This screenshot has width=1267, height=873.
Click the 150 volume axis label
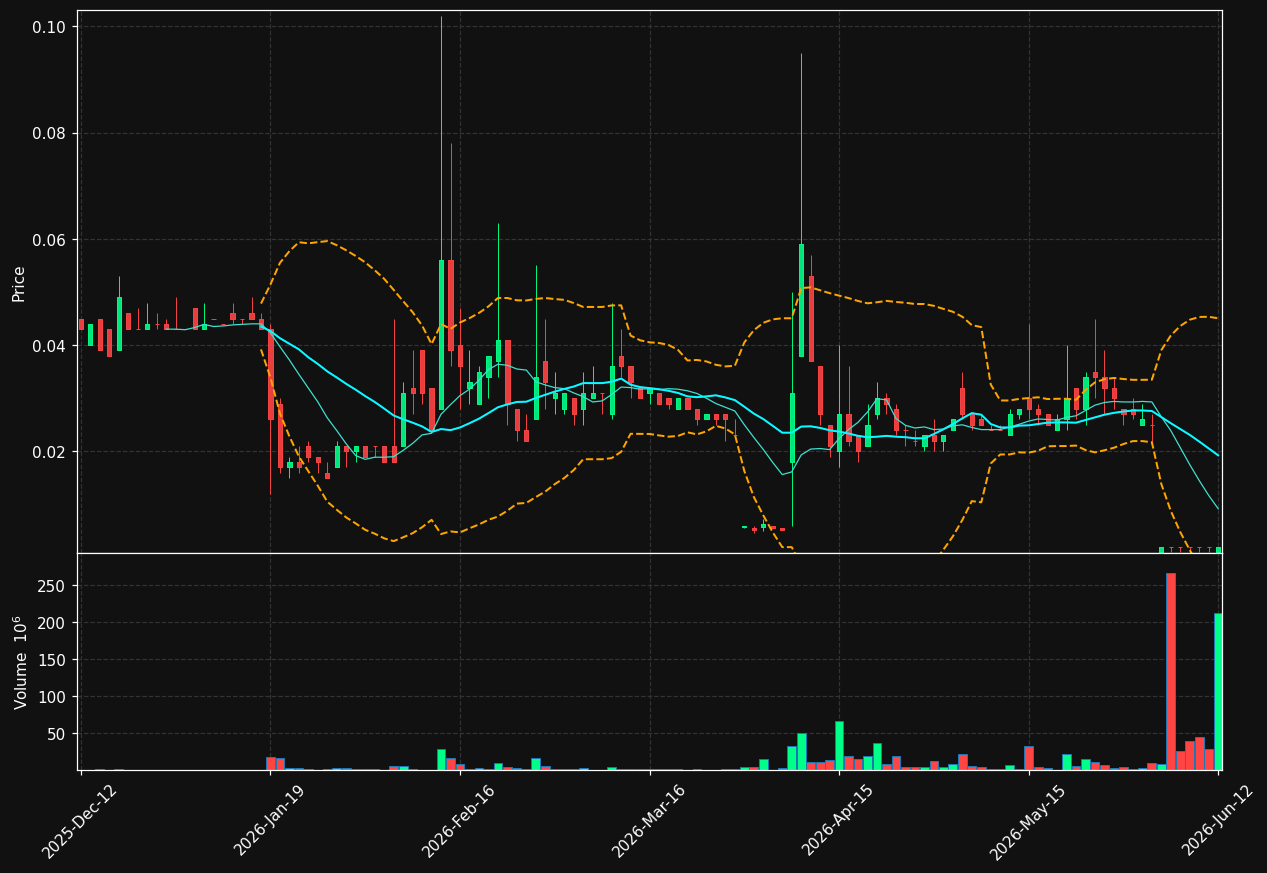click(x=53, y=660)
